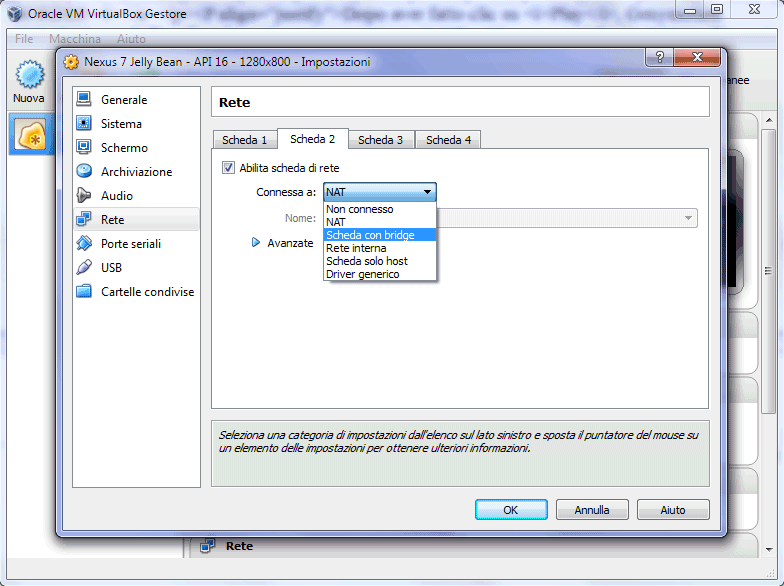The width and height of the screenshot is (784, 586).
Task: Click the Sistema chip icon
Action: [x=84, y=123]
